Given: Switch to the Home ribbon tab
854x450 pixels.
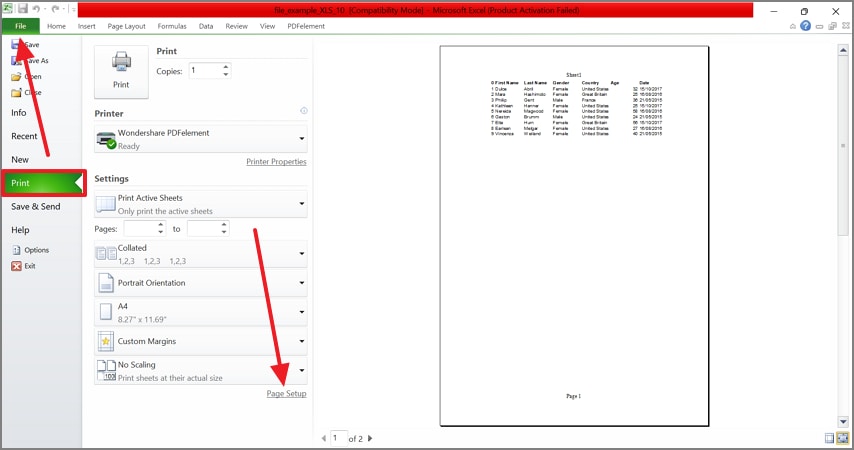Looking at the screenshot, I should point(56,26).
